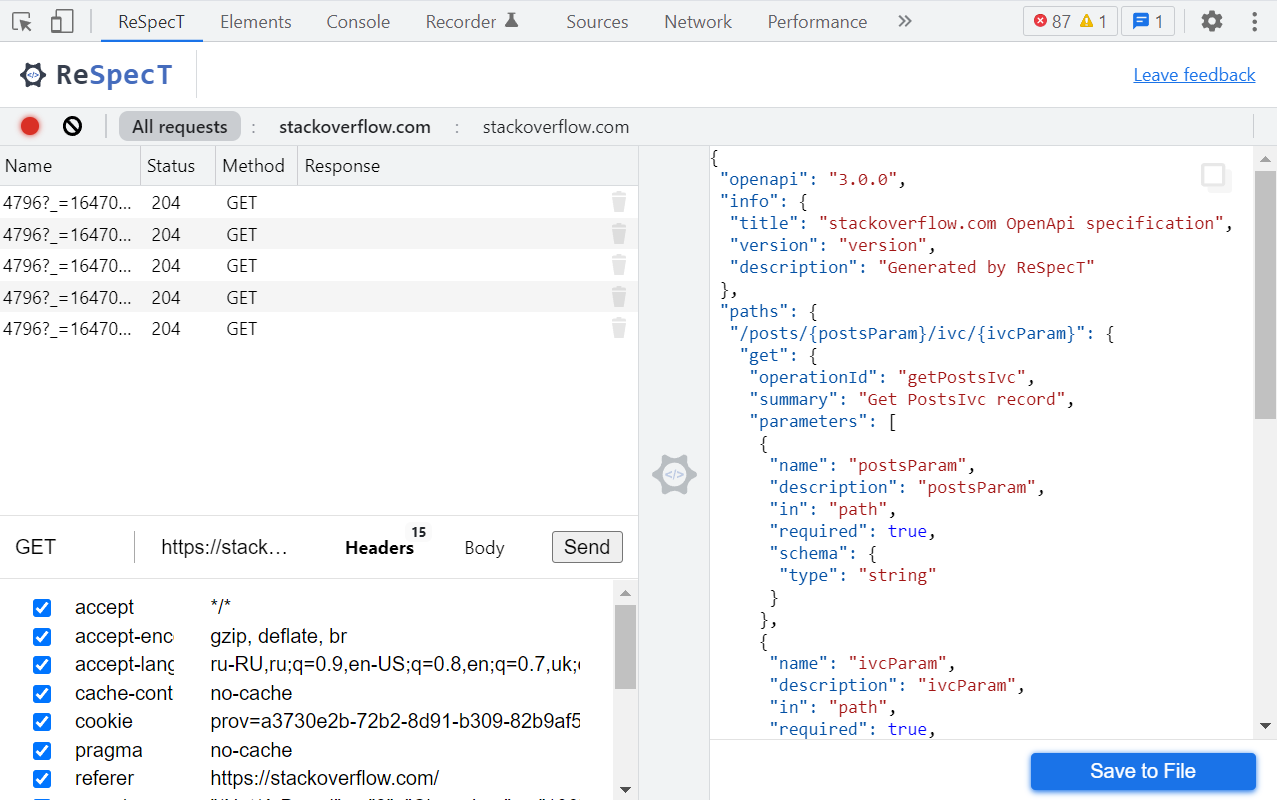Open the Leave feedback link

click(1194, 75)
